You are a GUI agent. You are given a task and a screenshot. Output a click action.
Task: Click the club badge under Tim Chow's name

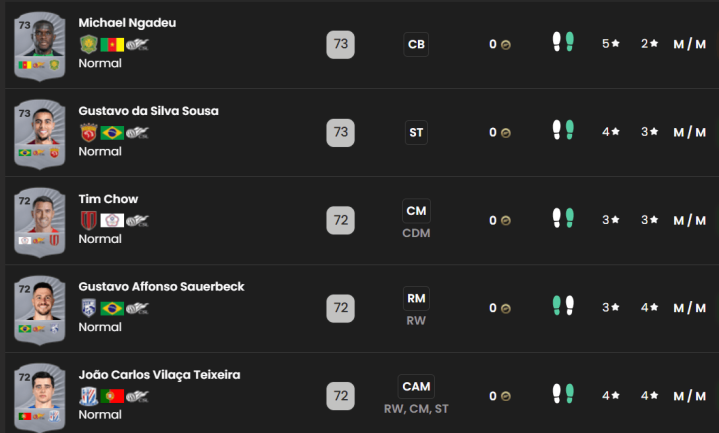click(x=88, y=220)
